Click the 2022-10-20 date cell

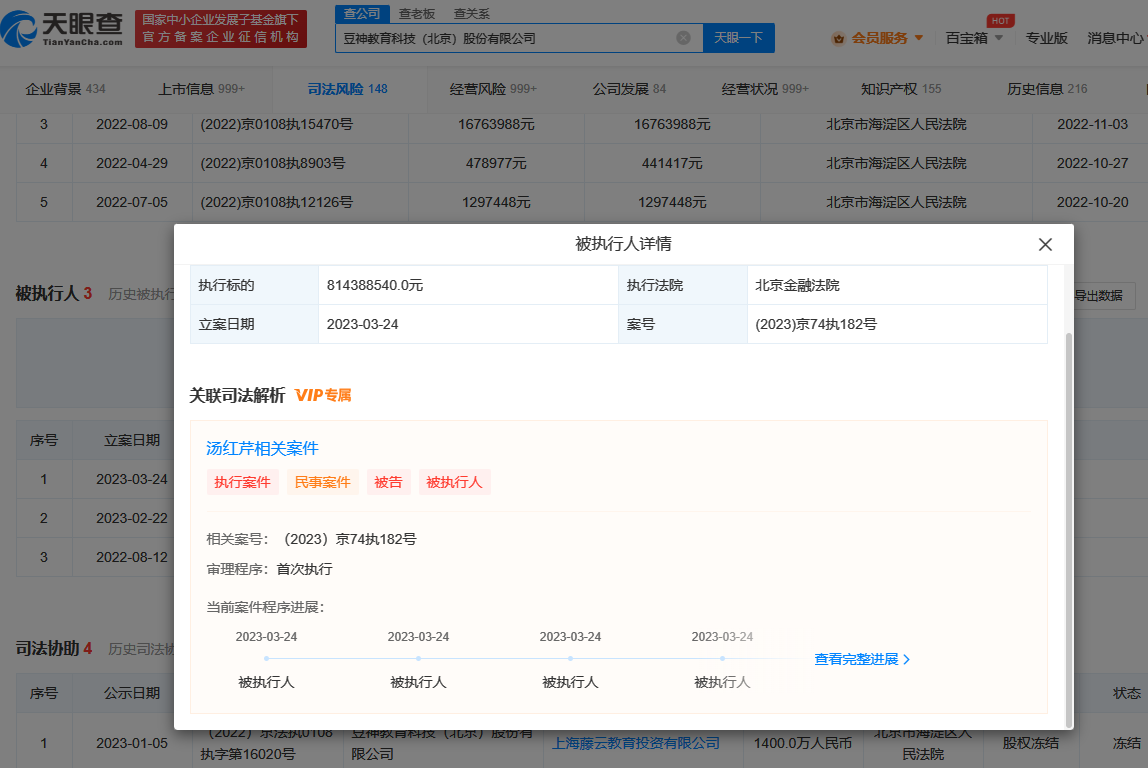(1092, 202)
